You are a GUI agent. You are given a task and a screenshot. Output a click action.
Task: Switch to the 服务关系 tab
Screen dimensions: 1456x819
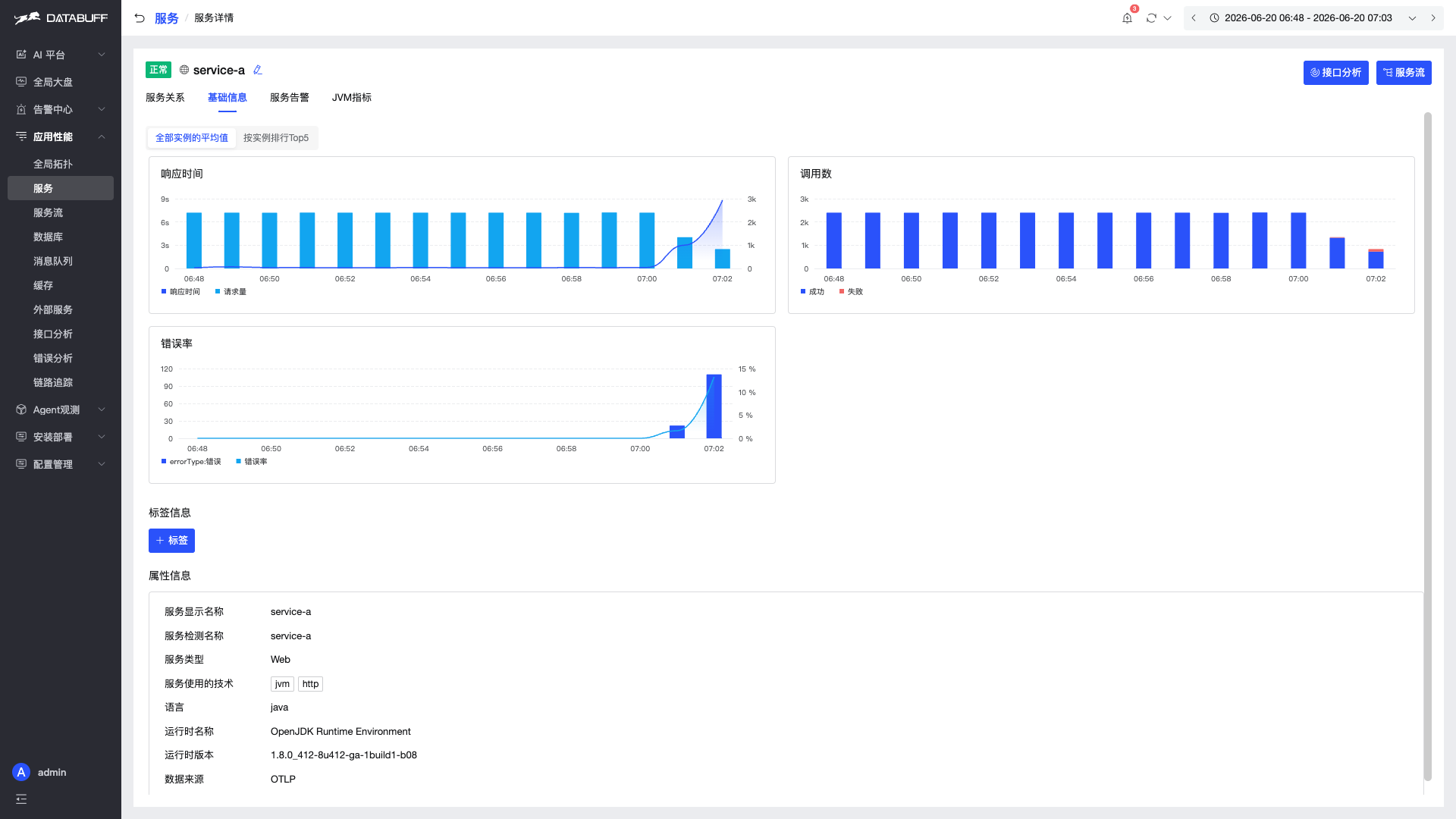tap(165, 98)
